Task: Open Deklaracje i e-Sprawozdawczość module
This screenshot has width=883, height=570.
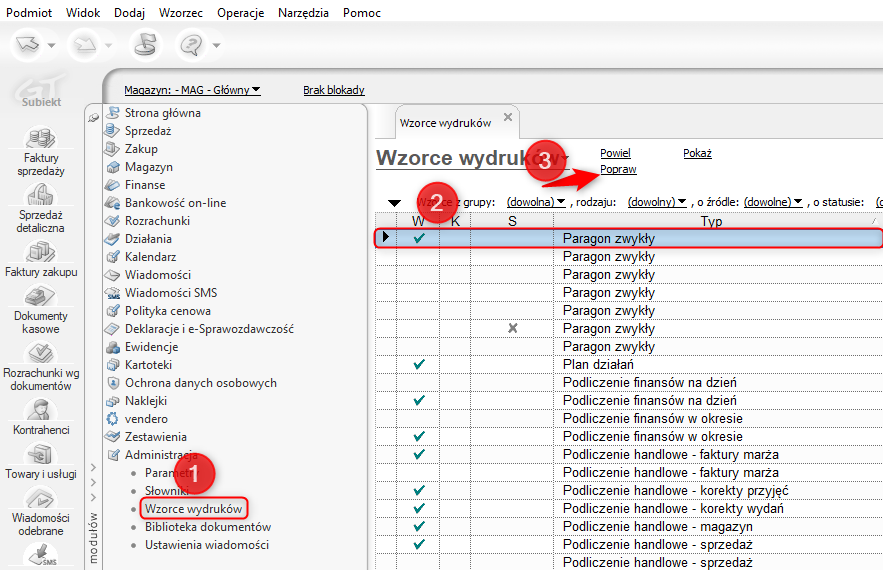Action: 209,329
